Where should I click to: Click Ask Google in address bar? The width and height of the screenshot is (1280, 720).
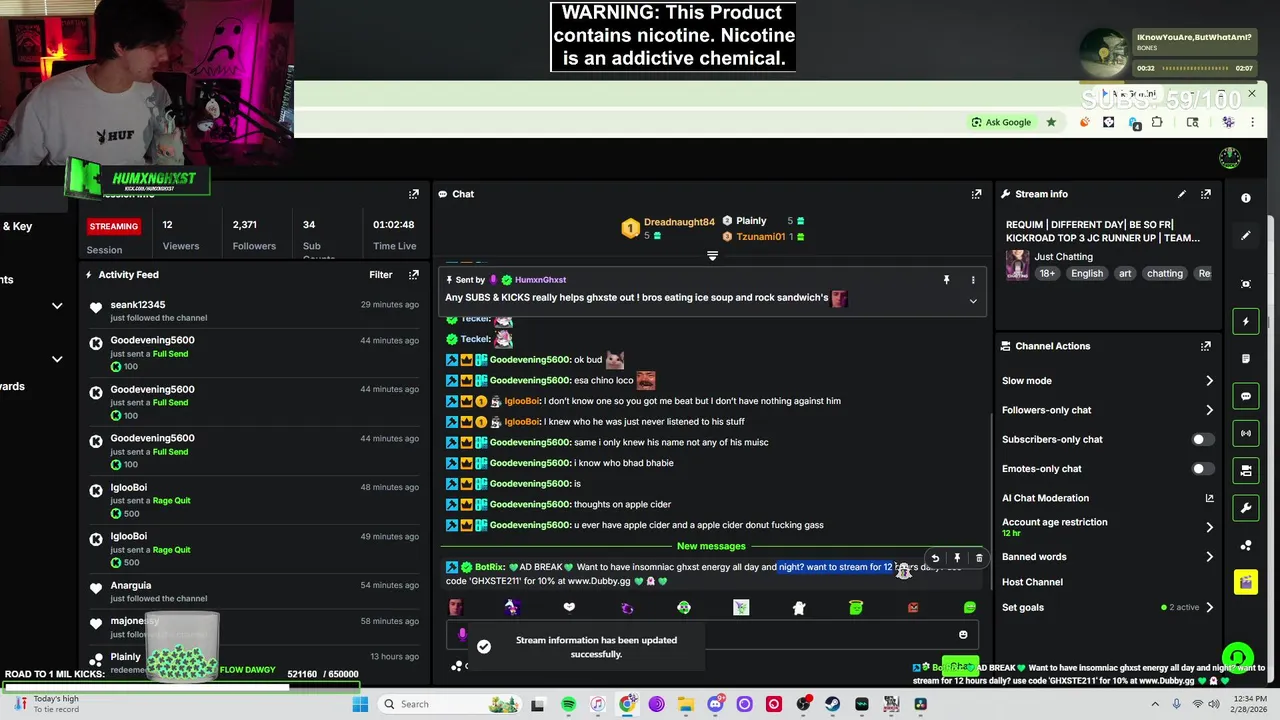tap(1001, 122)
